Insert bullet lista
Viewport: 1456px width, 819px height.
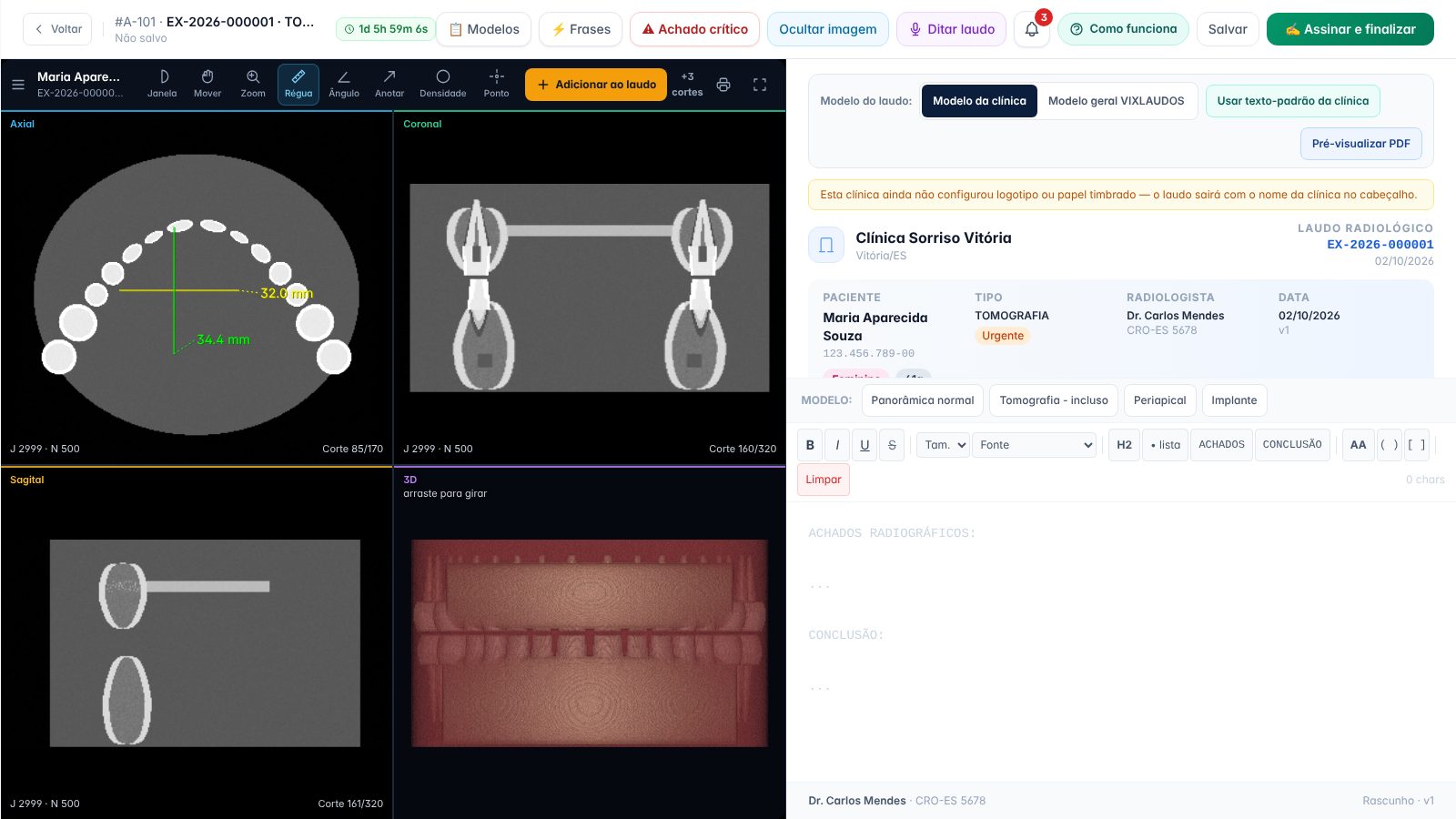1165,445
